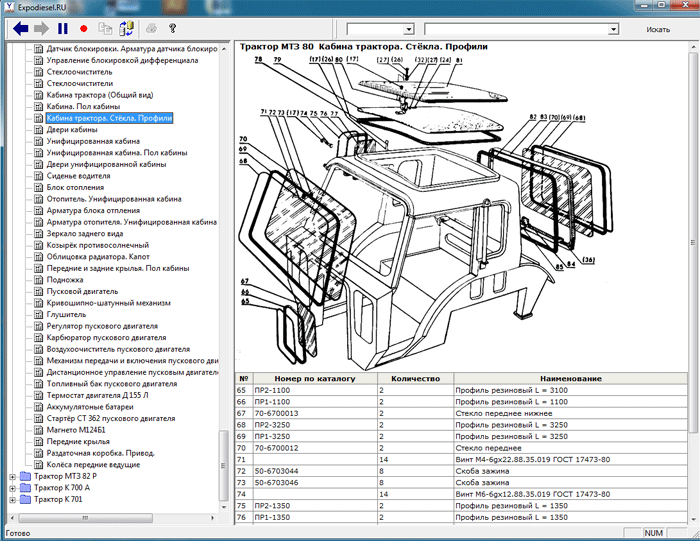Viewport: 700px width, 541px height.
Task: Open the wide search dropdown arrow
Action: [x=613, y=29]
